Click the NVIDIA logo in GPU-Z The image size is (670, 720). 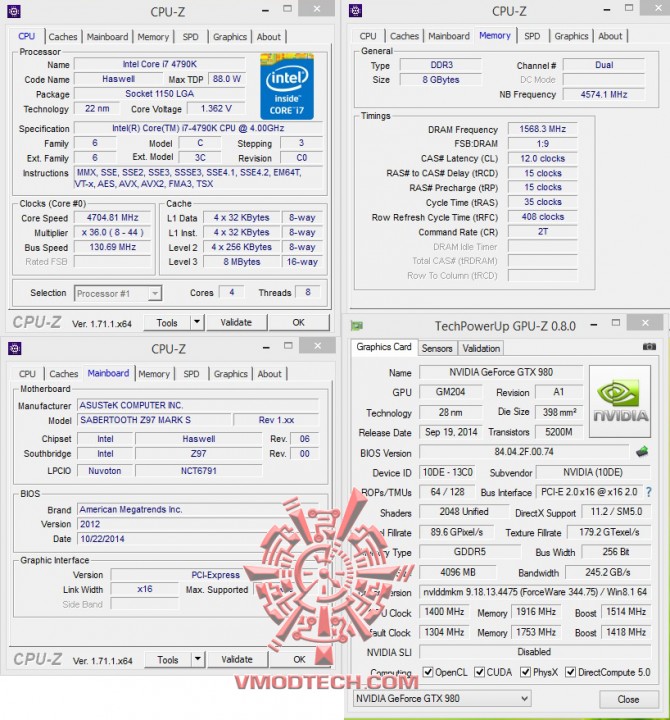tap(620, 401)
